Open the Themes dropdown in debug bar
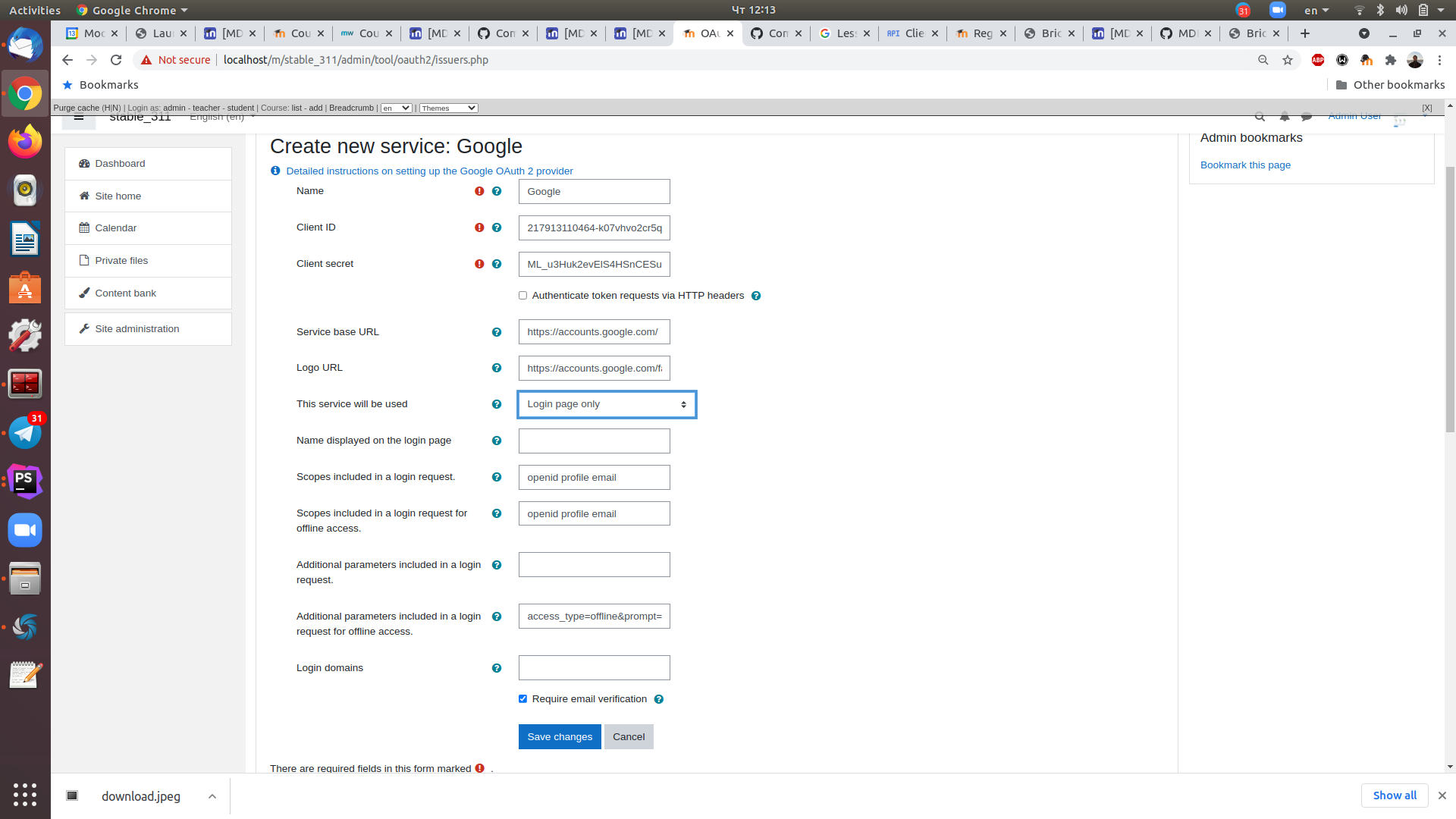 click(448, 108)
